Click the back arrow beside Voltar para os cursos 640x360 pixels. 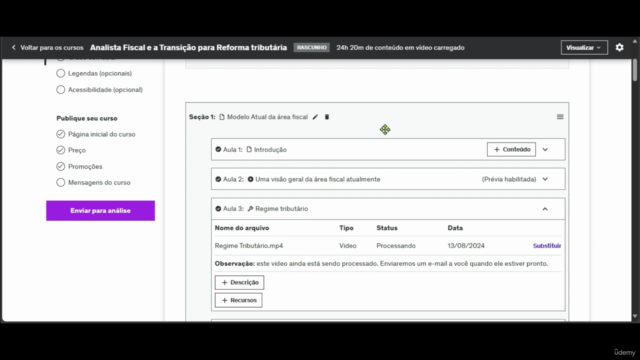coord(14,48)
